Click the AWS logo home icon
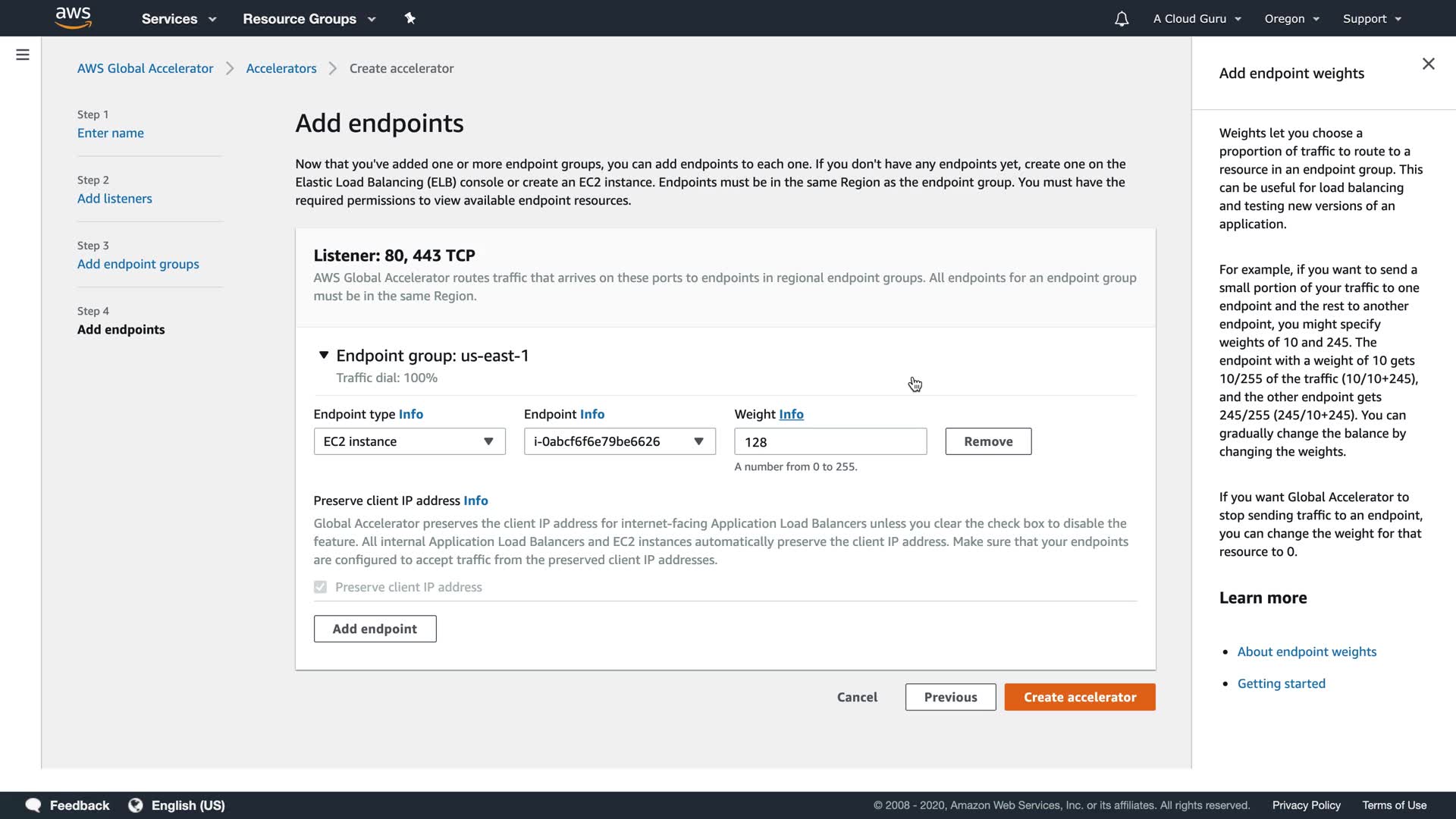This screenshot has width=1456, height=819. [74, 18]
